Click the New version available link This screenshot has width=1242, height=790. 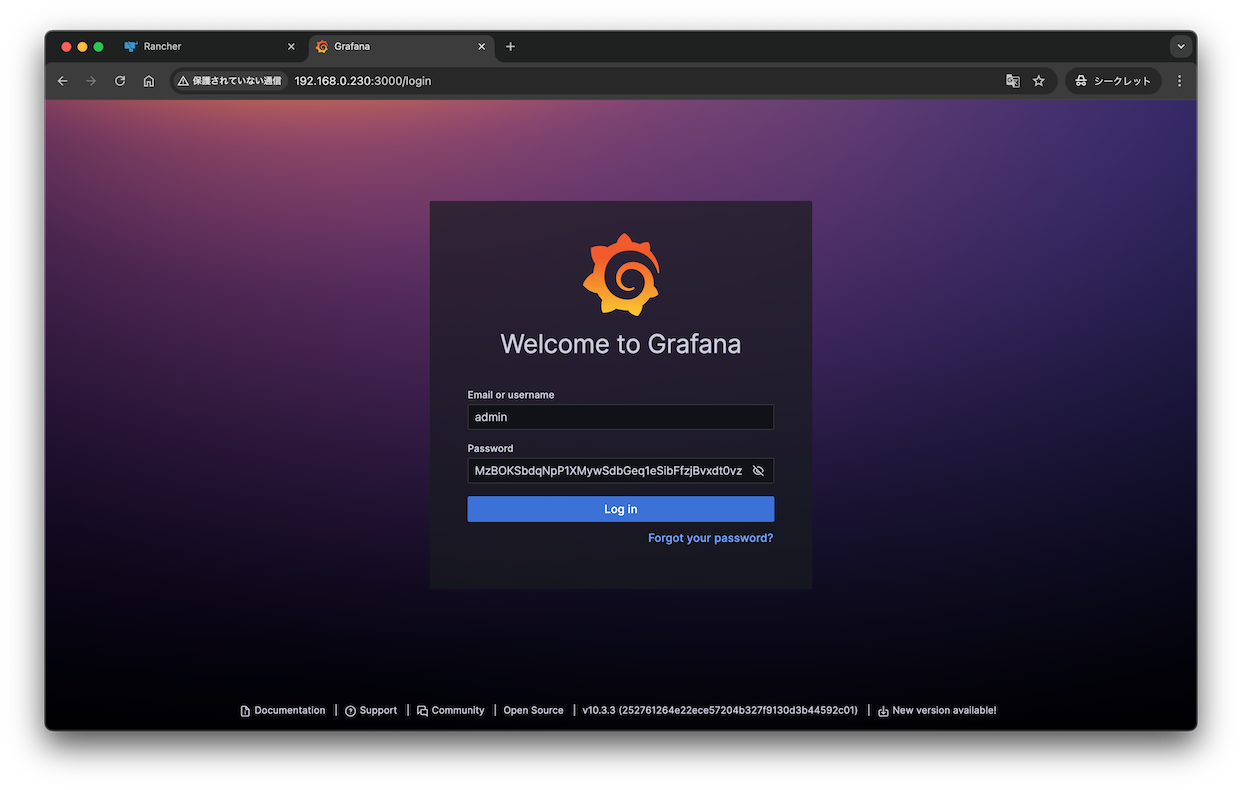tap(937, 711)
